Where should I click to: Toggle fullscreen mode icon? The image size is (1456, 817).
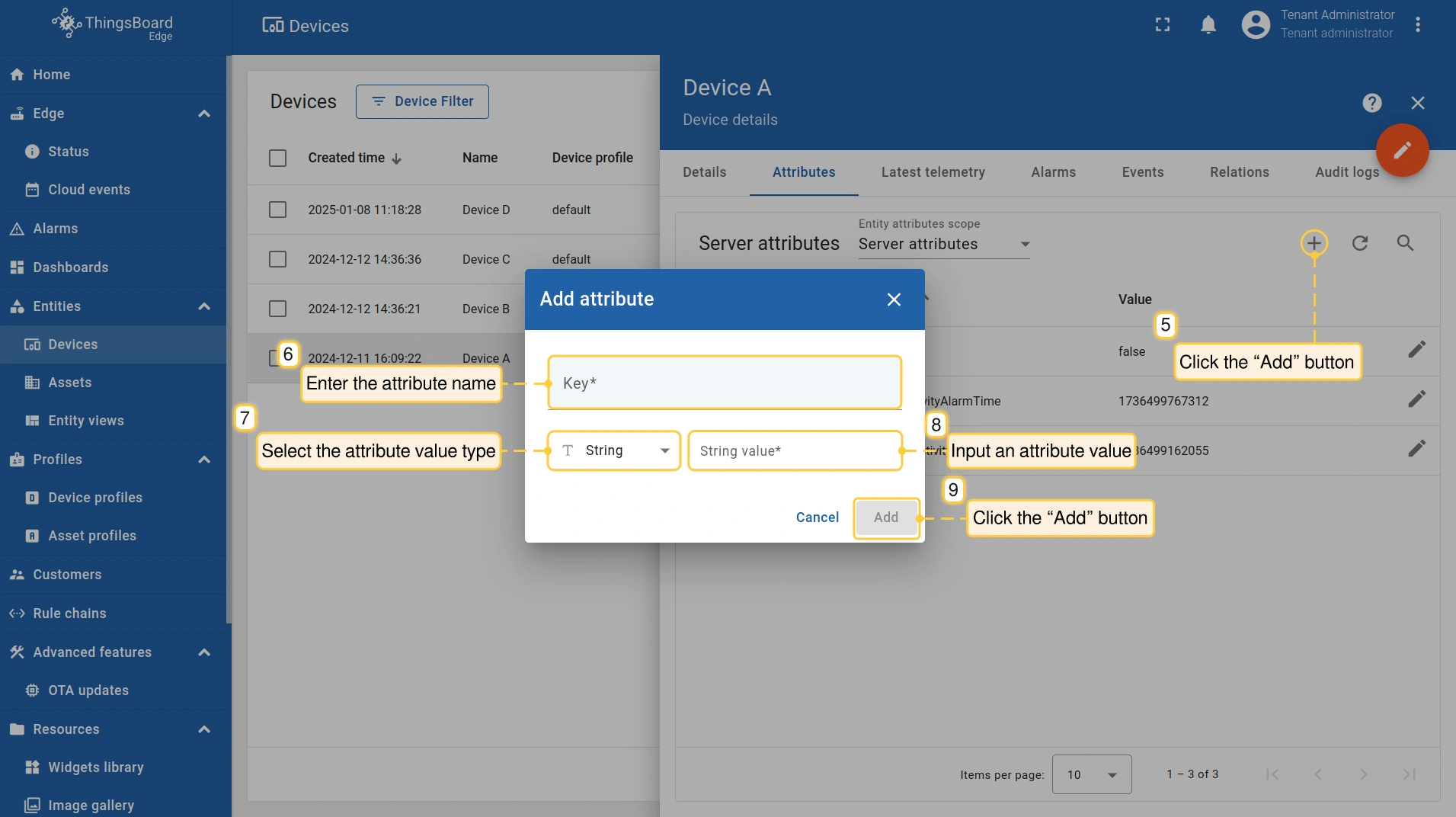pos(1163,25)
